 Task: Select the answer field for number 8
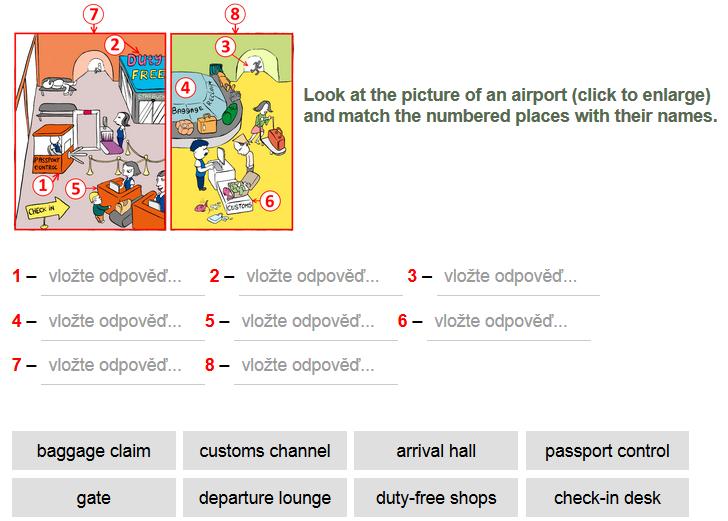[316, 366]
